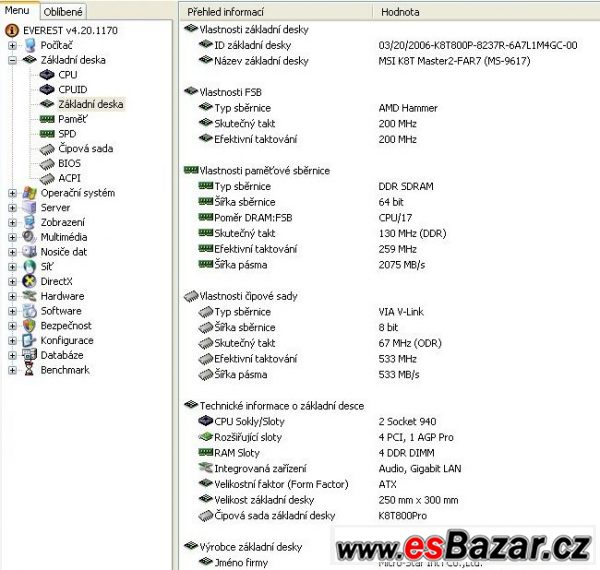600x570 pixels.
Task: Expand the Server node
Action: pyautogui.click(x=12, y=208)
